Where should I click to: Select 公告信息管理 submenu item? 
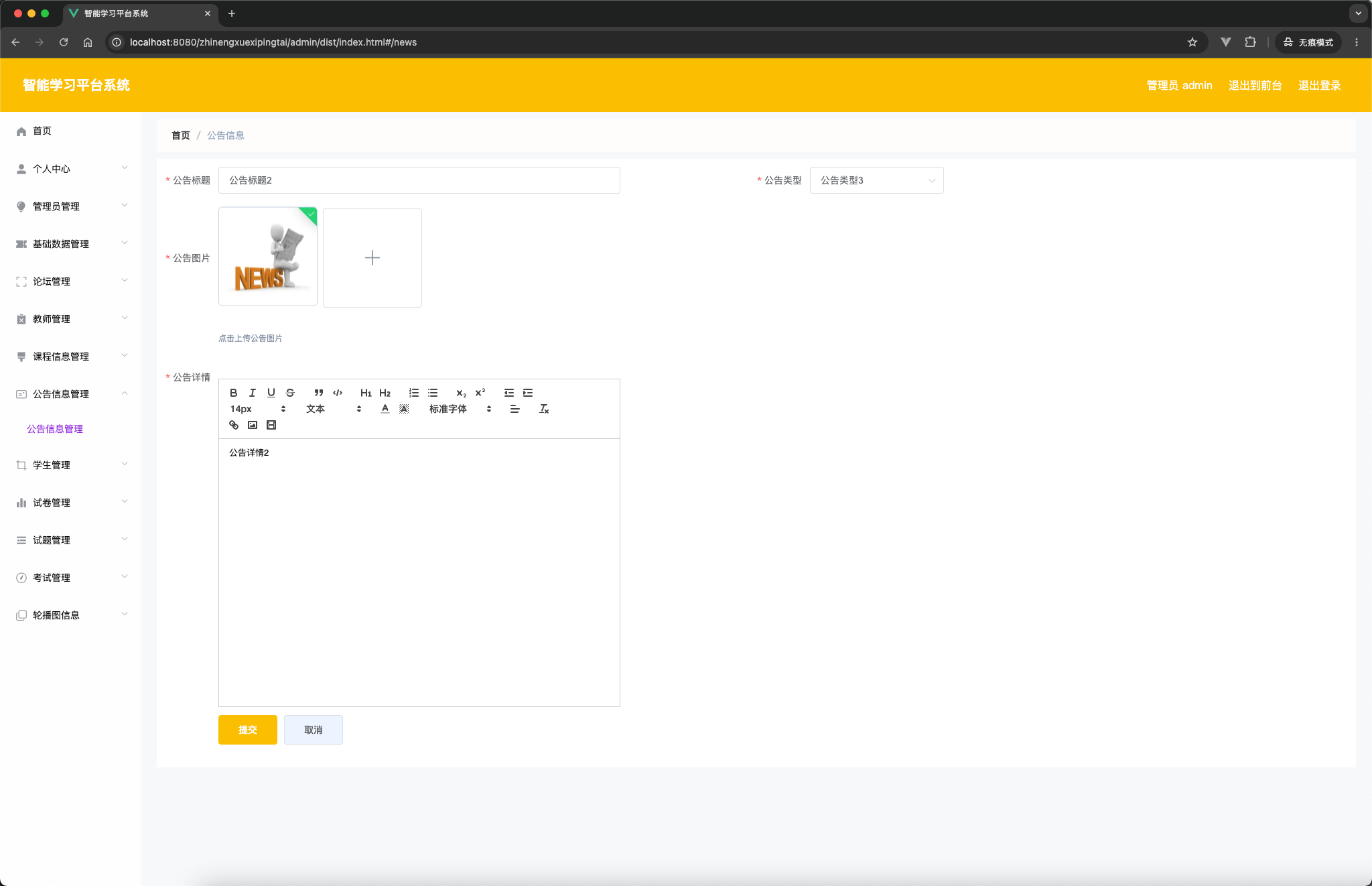(x=55, y=429)
